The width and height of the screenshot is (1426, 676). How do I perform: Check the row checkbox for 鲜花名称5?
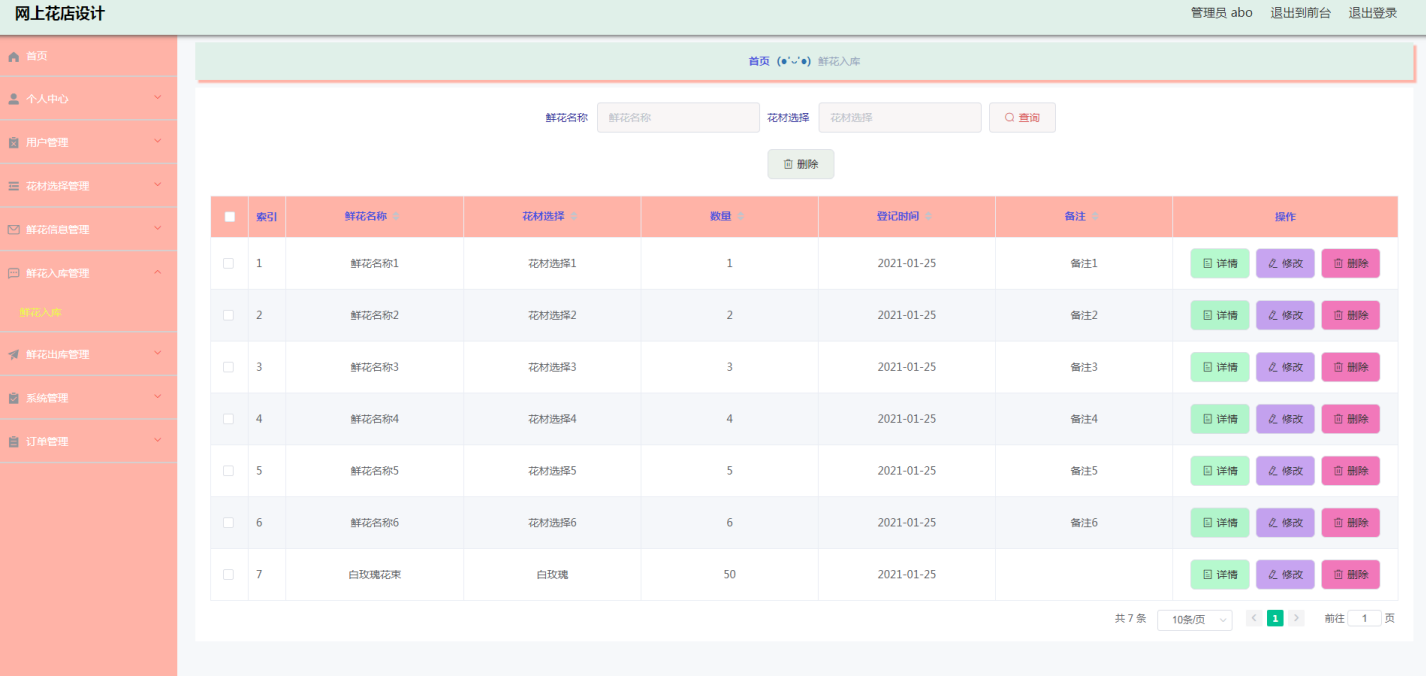point(229,471)
